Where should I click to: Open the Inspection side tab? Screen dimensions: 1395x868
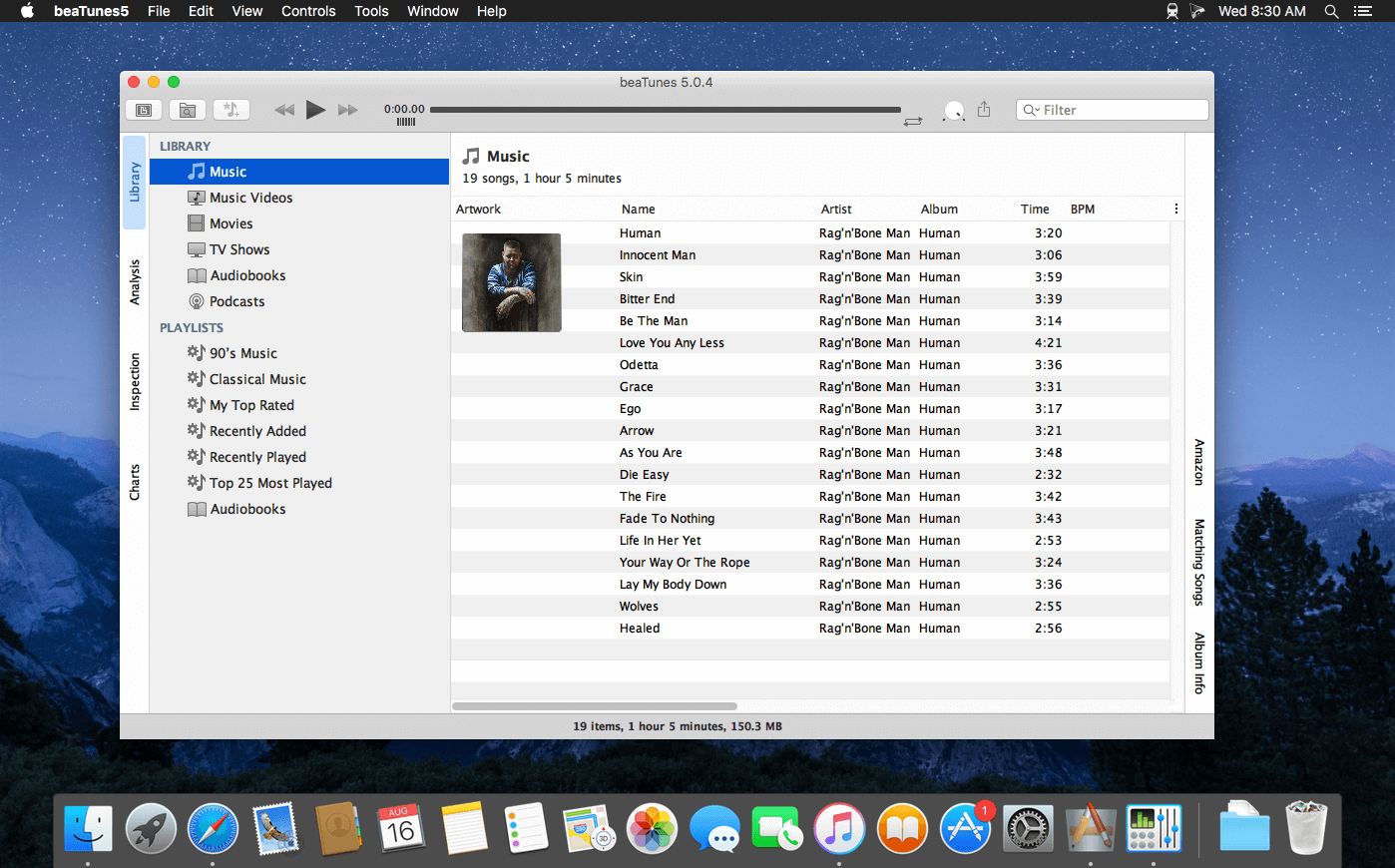(x=135, y=381)
